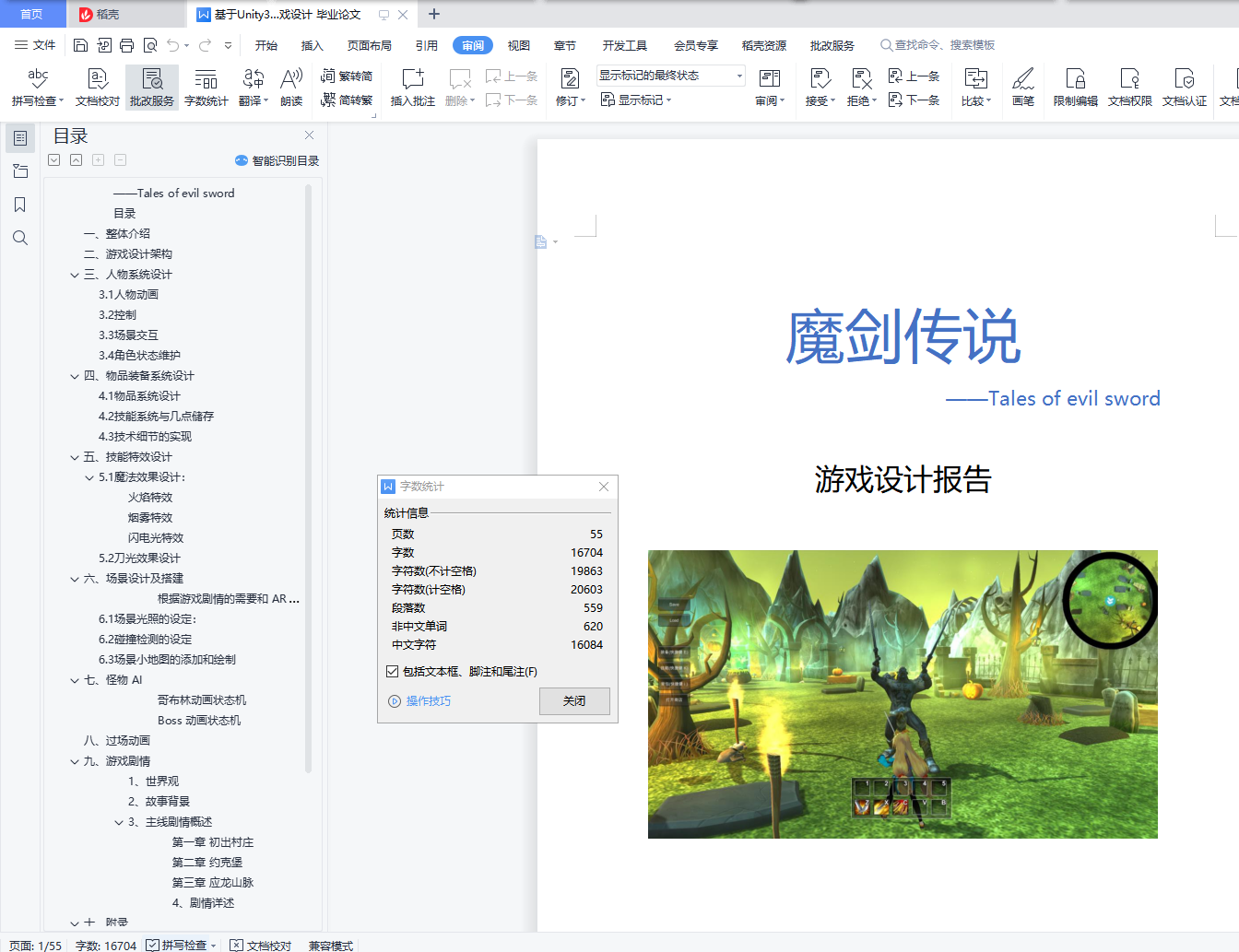Toggle 修订 track changes

pos(571,88)
